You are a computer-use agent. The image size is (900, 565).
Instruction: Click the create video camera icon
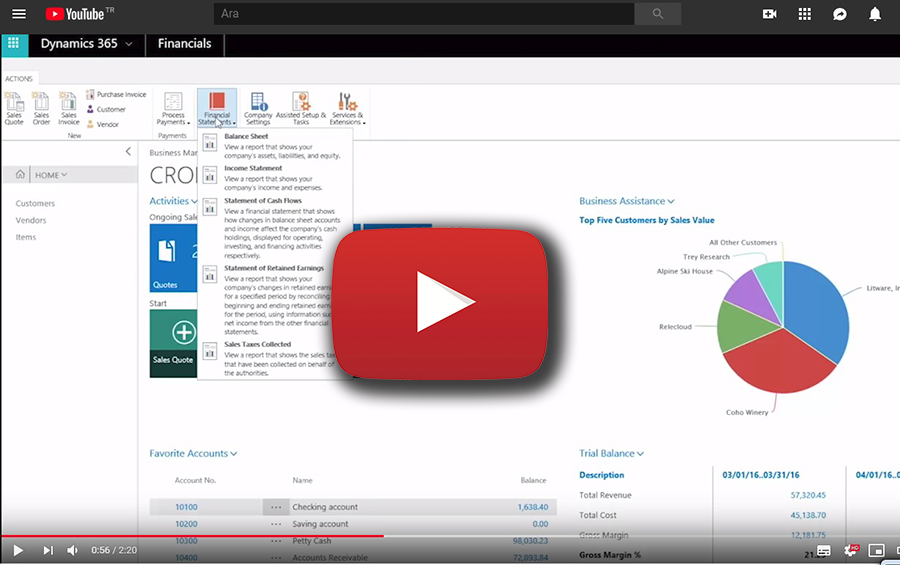pos(769,14)
